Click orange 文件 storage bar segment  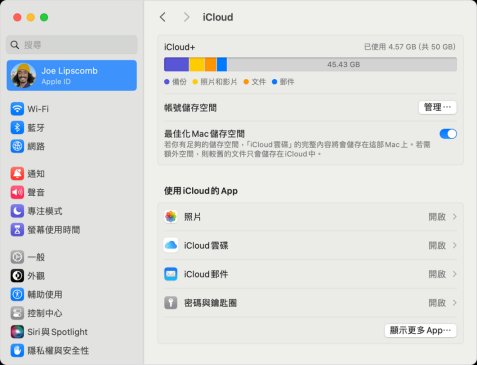(211, 64)
